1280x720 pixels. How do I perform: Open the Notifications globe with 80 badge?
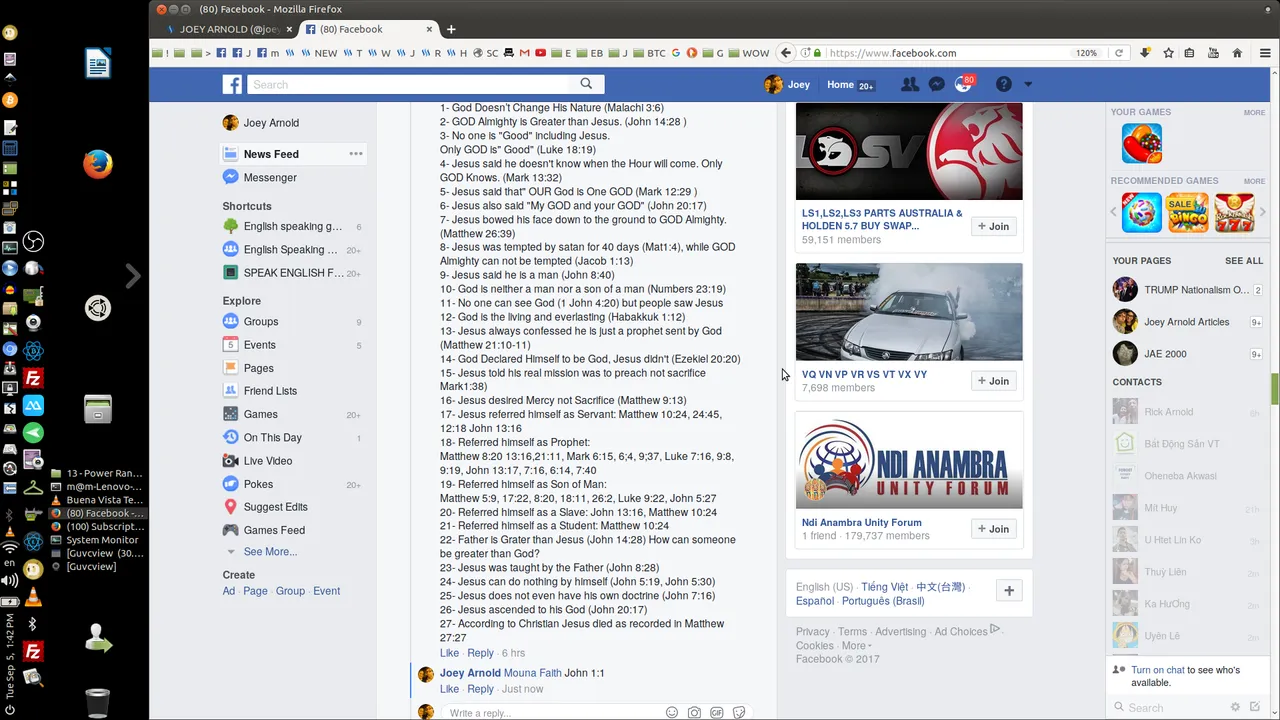[x=963, y=85]
